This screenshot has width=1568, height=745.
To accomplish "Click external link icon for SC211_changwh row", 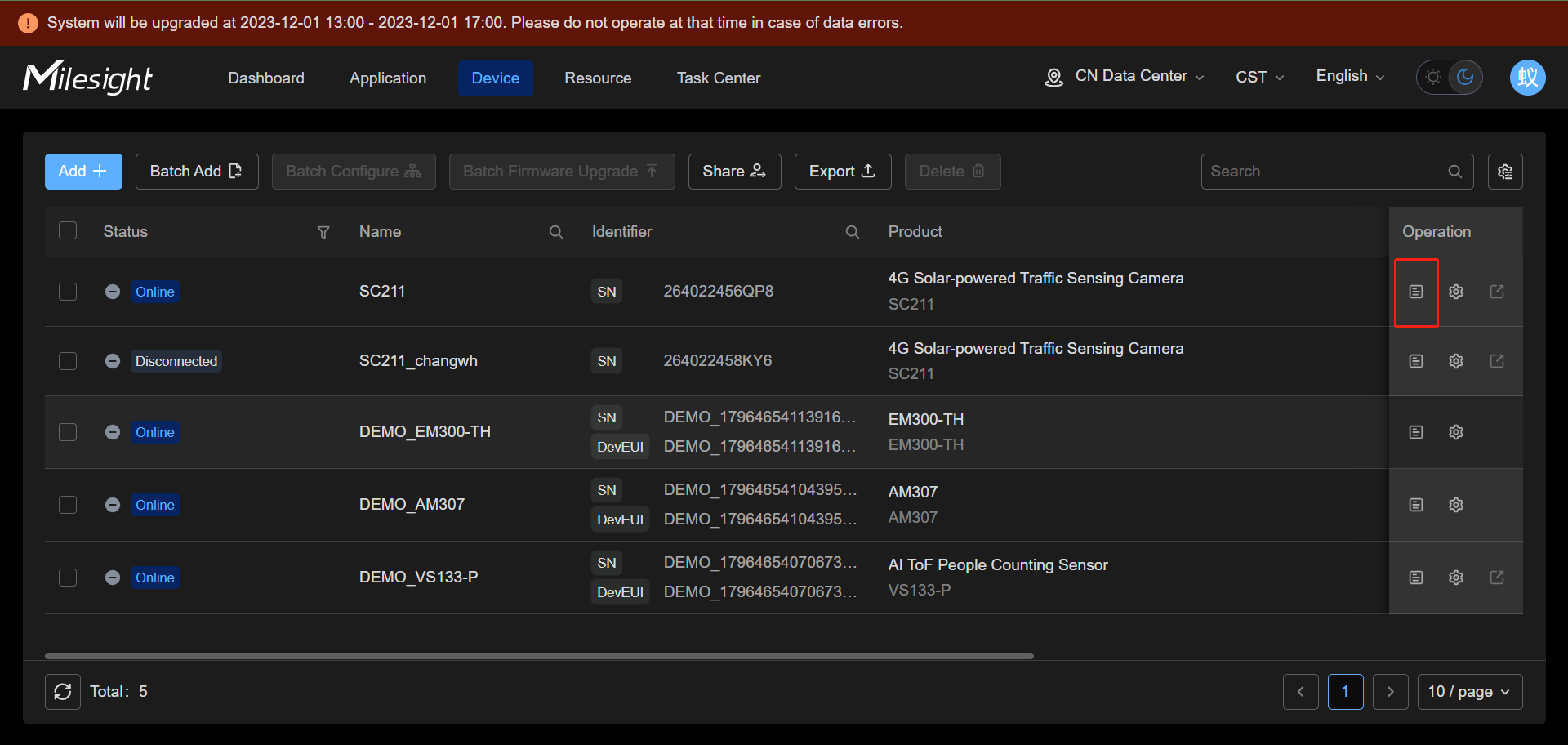I will click(x=1497, y=361).
